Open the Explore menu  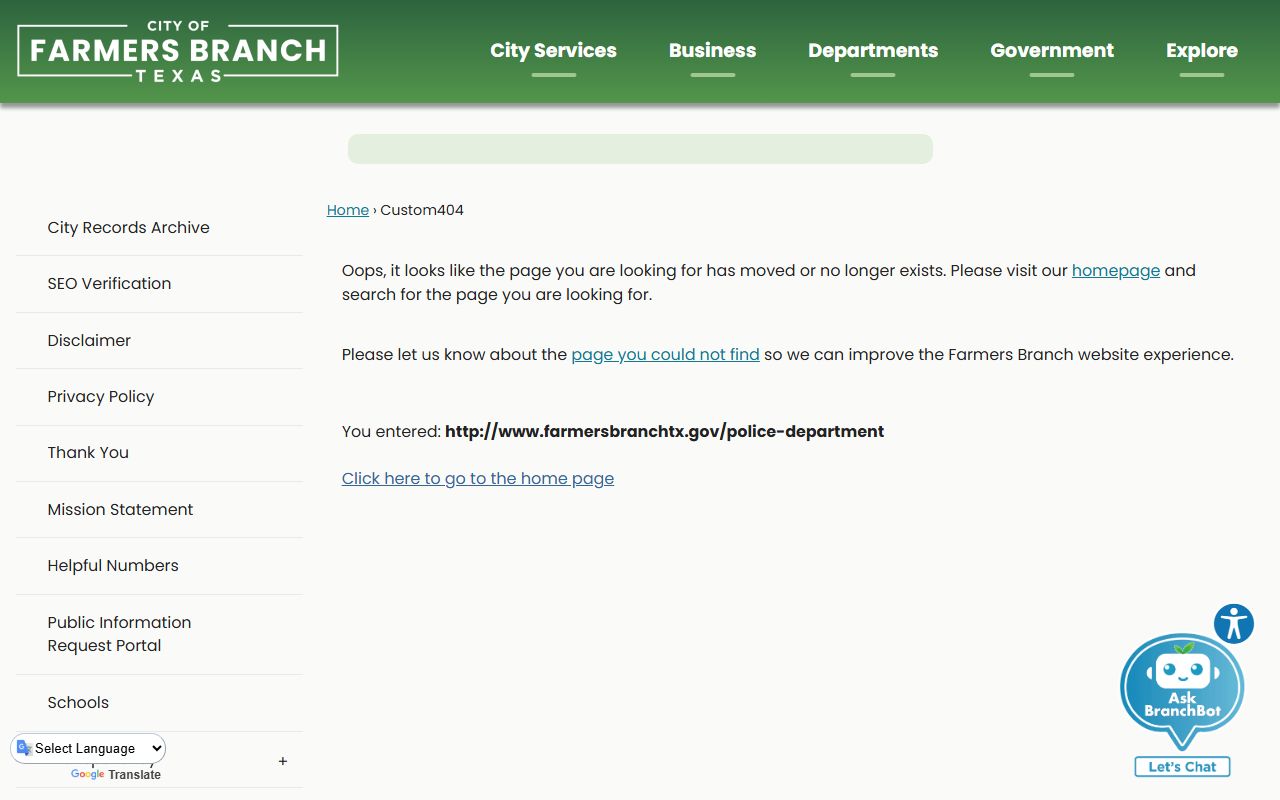1202,51
